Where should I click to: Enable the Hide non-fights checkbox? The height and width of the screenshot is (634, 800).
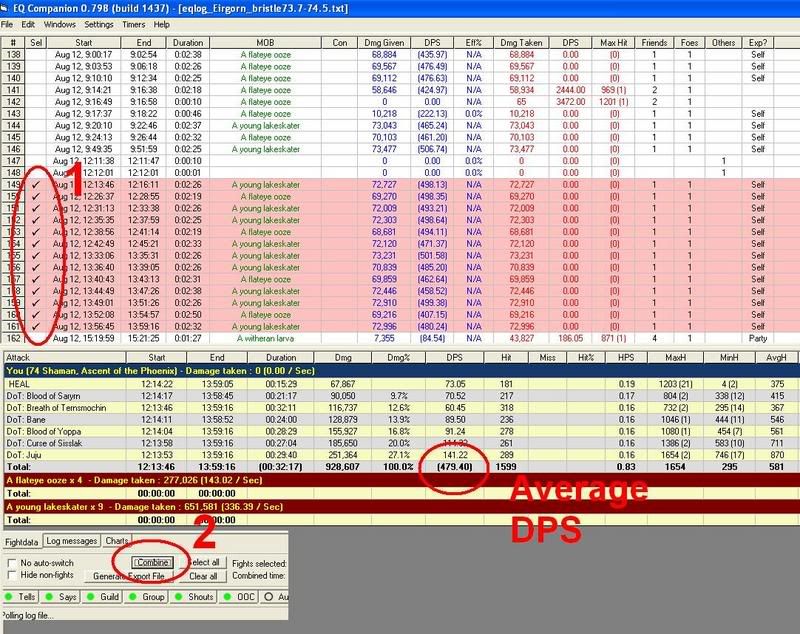click(12, 575)
